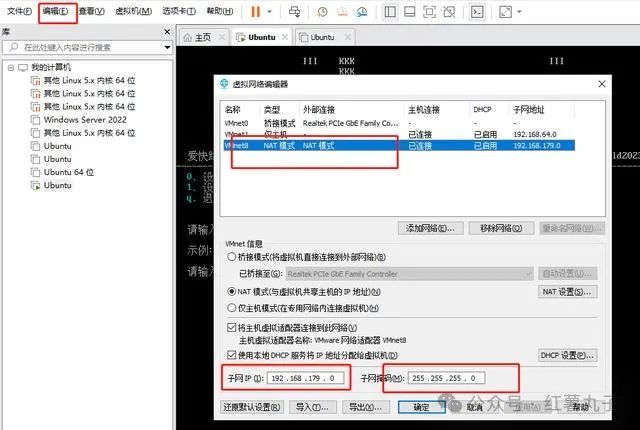This screenshot has height=430, width=640.
Task: Click the Console View toolbar icon
Action: point(477,12)
